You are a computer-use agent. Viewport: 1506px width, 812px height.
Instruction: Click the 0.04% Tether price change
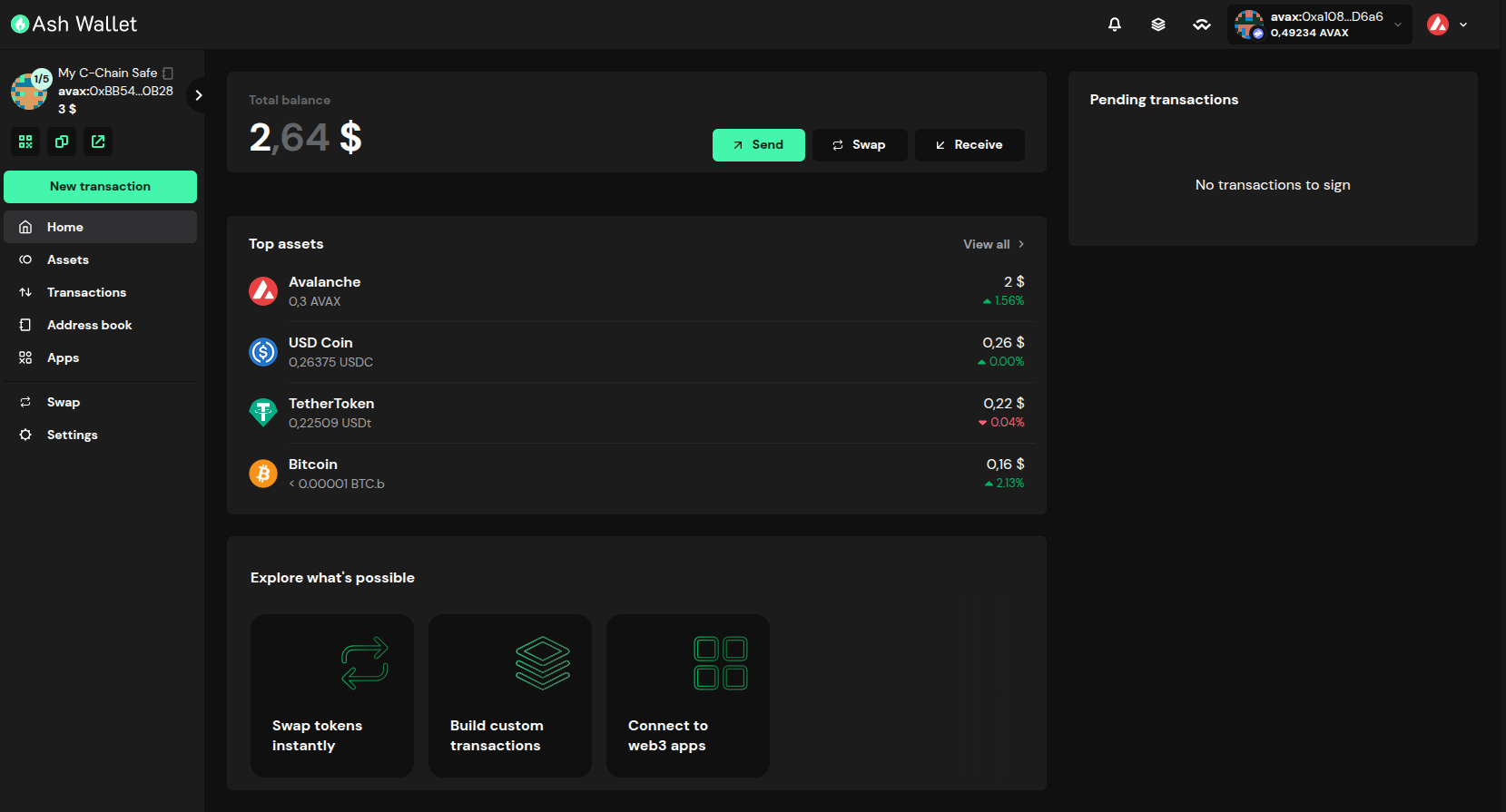1001,423
